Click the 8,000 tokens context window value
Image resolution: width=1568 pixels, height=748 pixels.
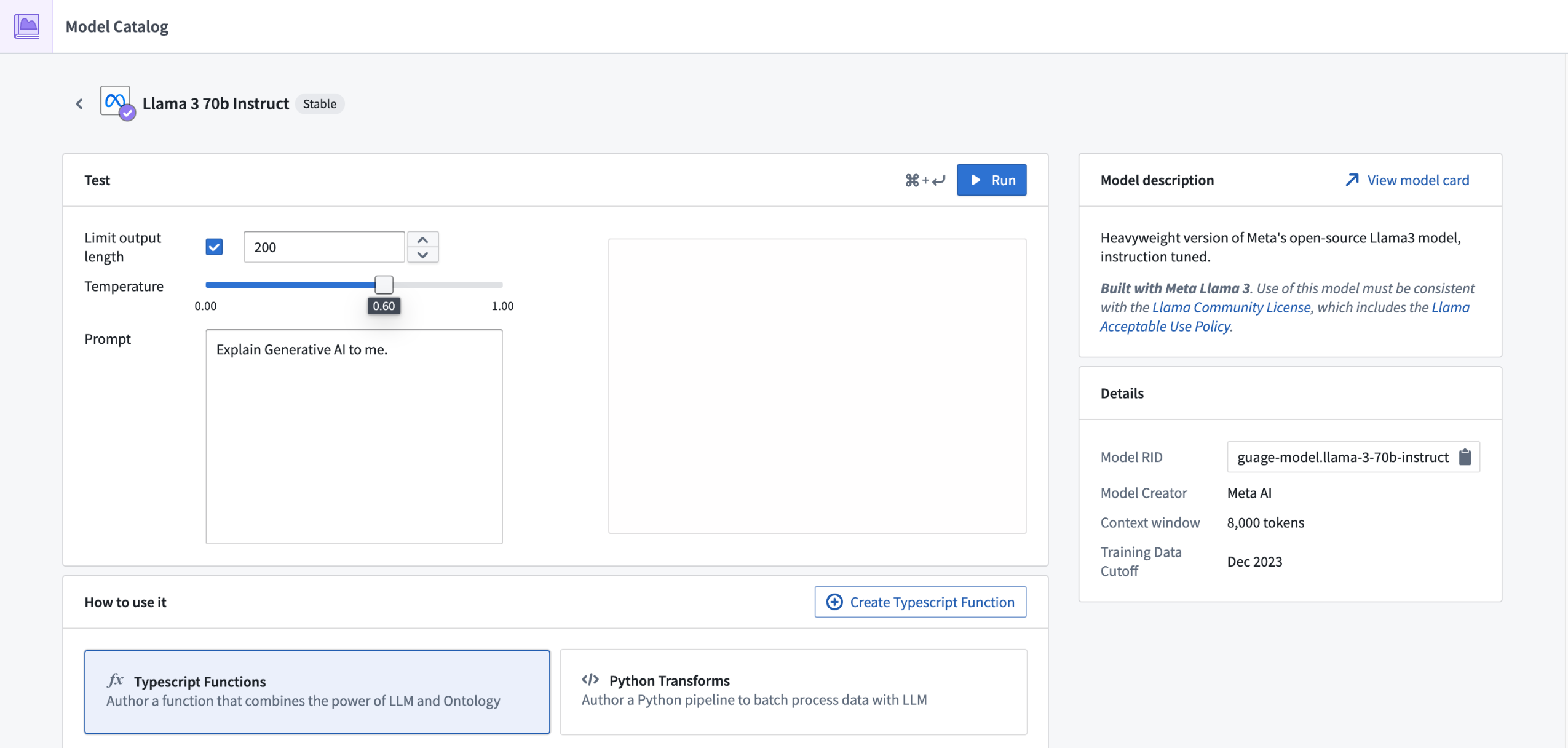pyautogui.click(x=1265, y=523)
